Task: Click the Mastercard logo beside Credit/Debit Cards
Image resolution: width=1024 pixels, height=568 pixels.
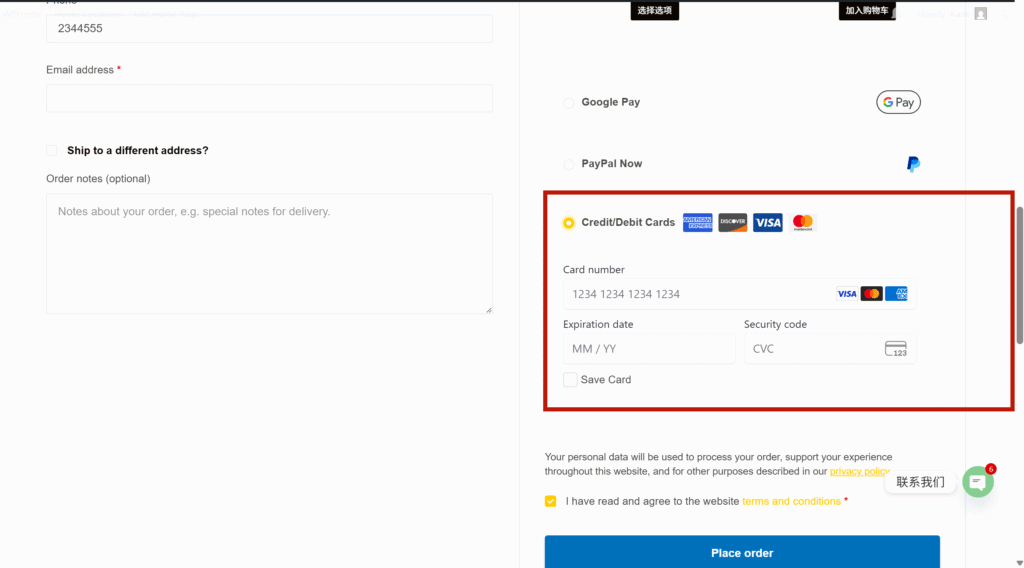Action: click(x=802, y=223)
